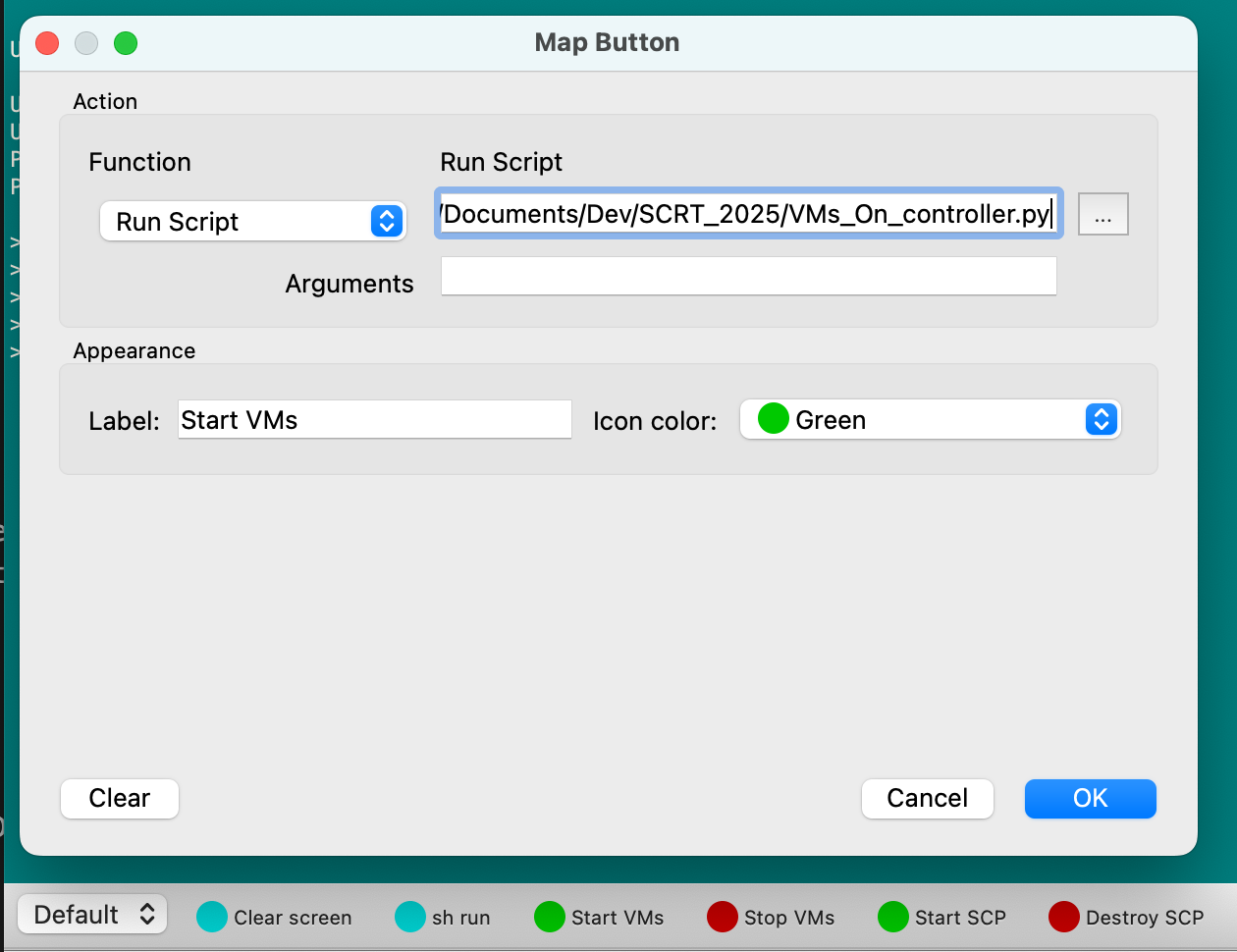1237x952 pixels.
Task: Expand the Icon color Green dropdown
Action: (929, 420)
